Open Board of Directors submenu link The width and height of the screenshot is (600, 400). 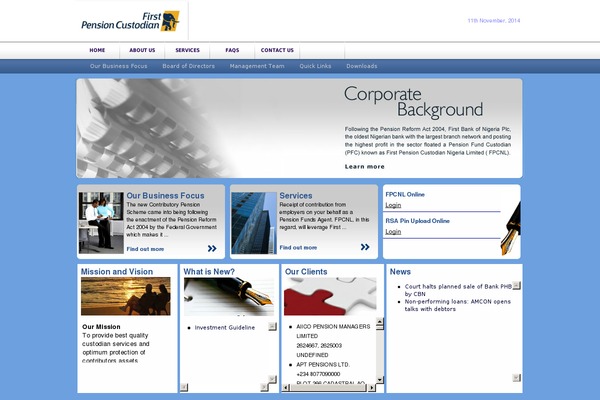pos(189,66)
